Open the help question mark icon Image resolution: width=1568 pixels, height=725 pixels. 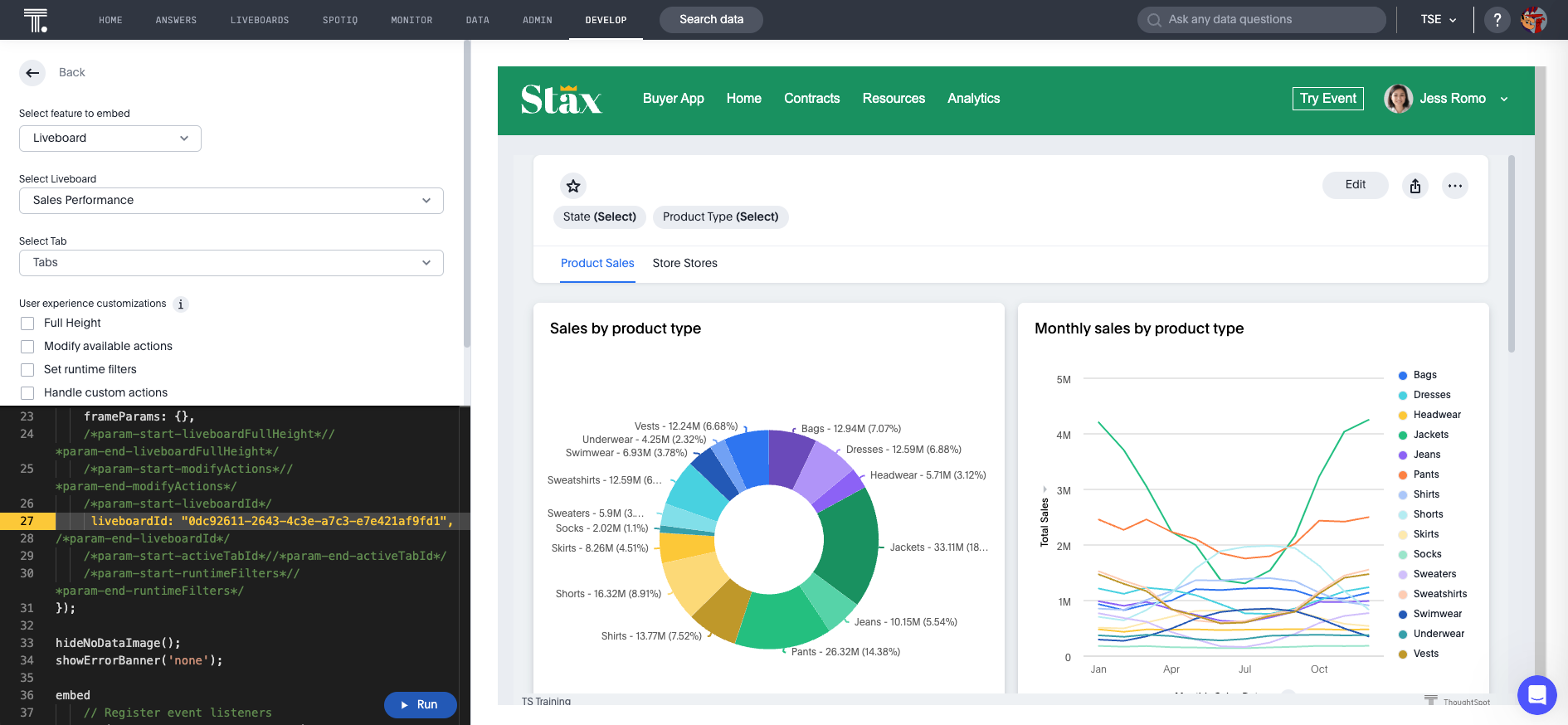pos(1497,20)
